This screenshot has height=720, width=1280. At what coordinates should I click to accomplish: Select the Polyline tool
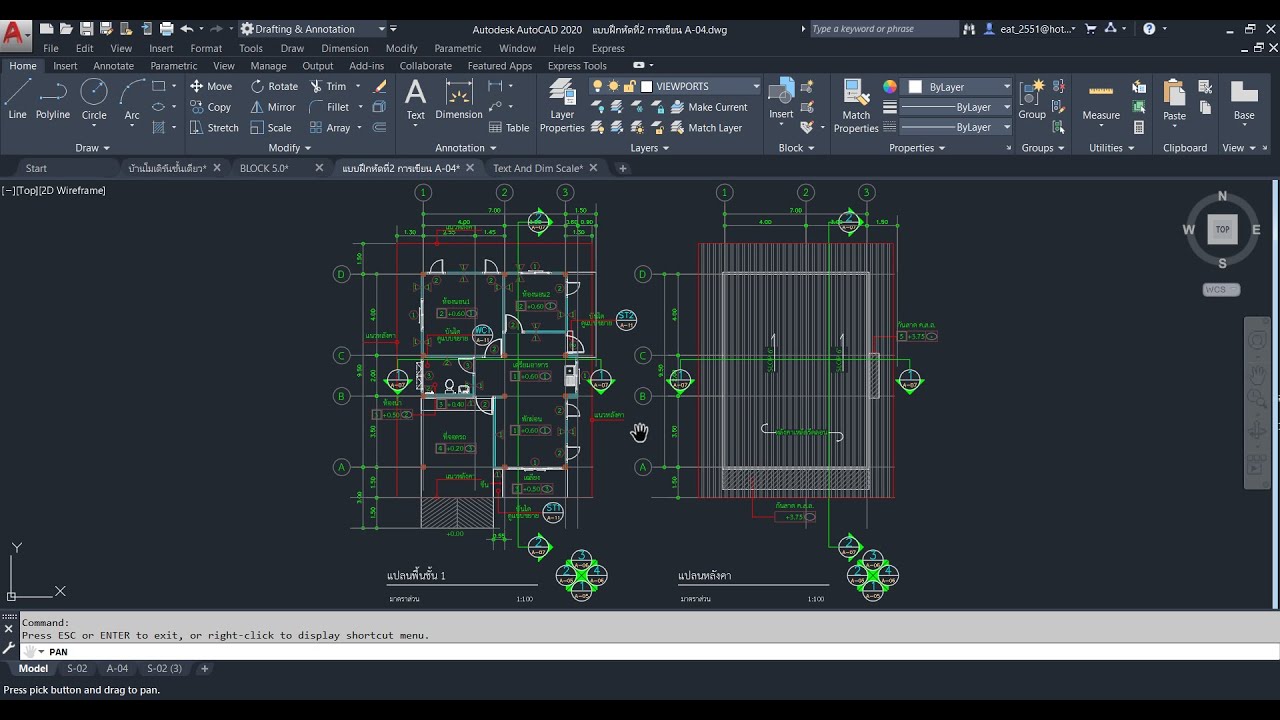53,100
